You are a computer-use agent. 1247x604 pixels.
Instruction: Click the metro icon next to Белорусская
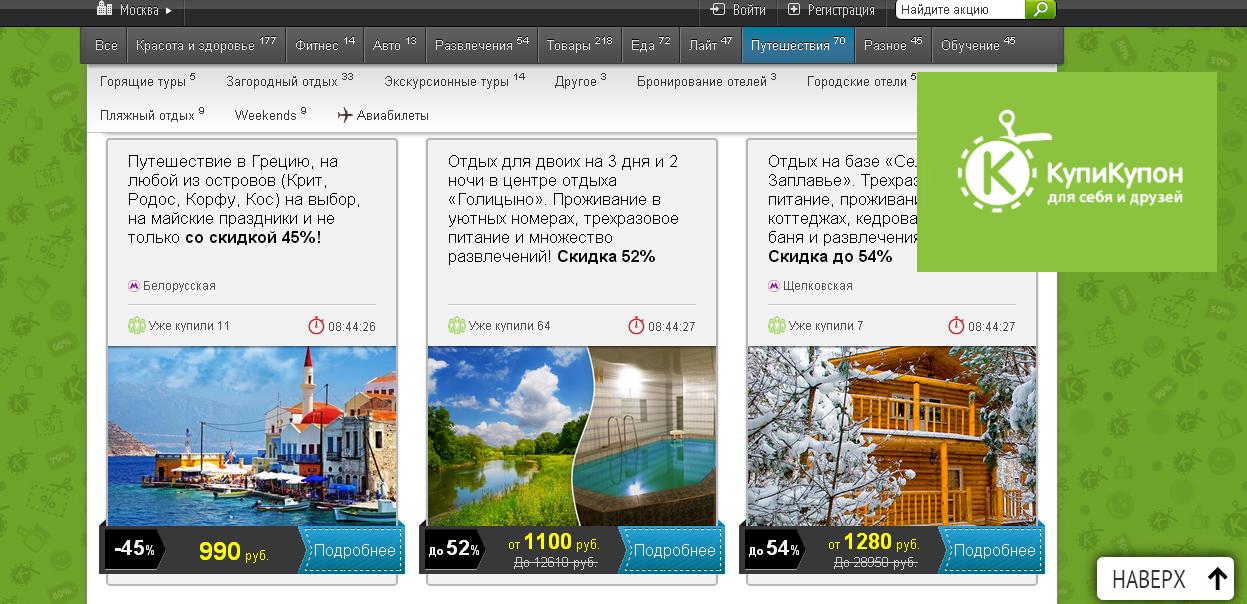[134, 286]
